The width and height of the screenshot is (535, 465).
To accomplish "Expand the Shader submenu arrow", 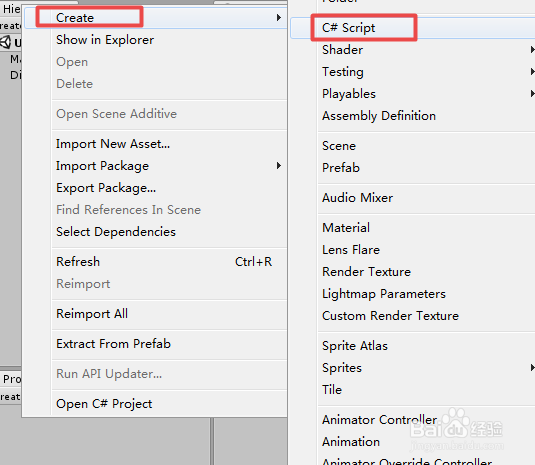I will point(532,50).
